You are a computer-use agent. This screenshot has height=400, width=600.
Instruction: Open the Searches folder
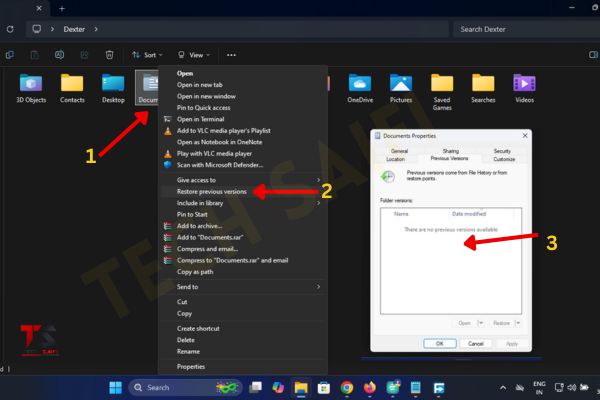(483, 88)
